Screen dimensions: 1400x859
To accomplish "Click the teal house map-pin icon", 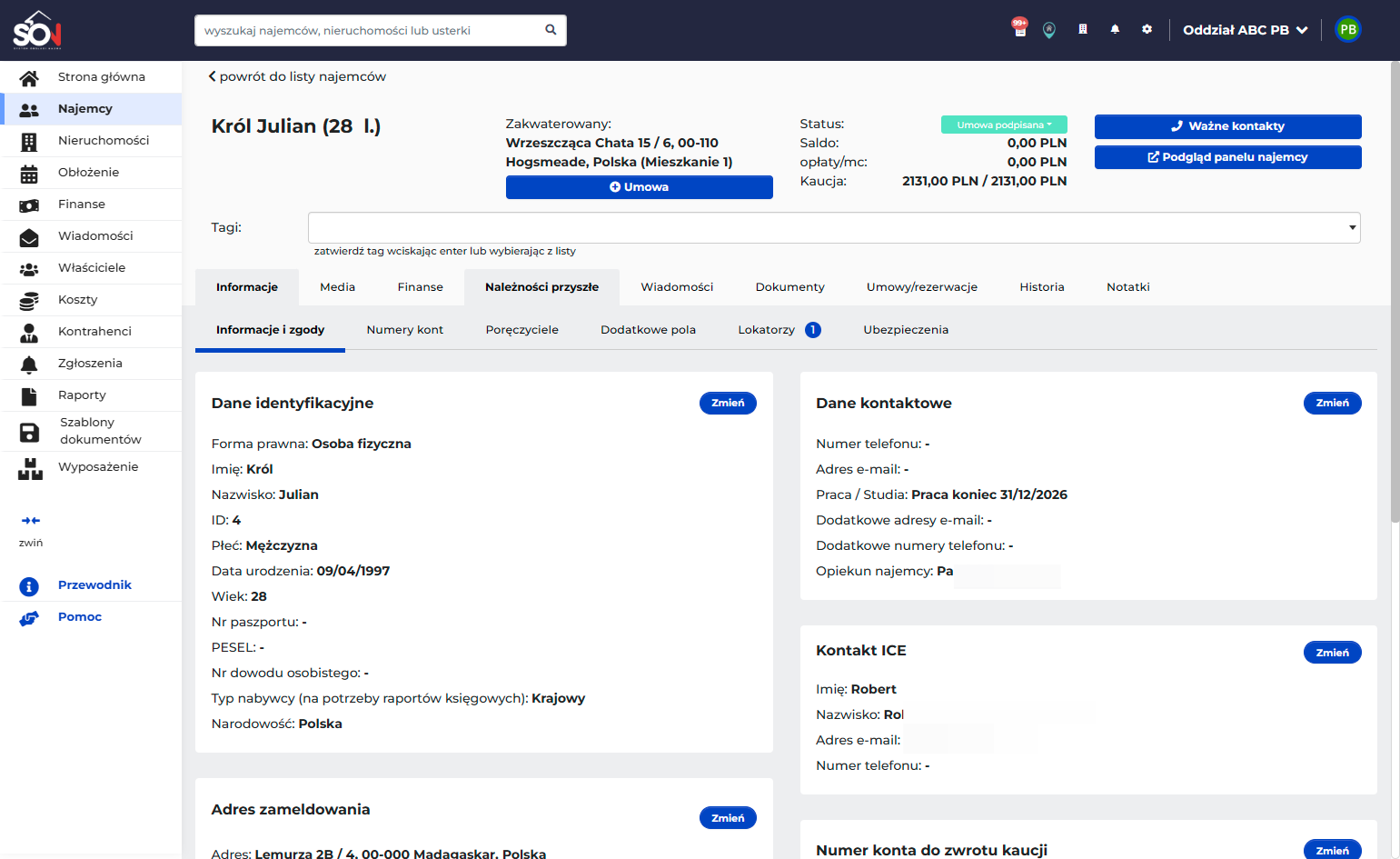I will point(1049,30).
